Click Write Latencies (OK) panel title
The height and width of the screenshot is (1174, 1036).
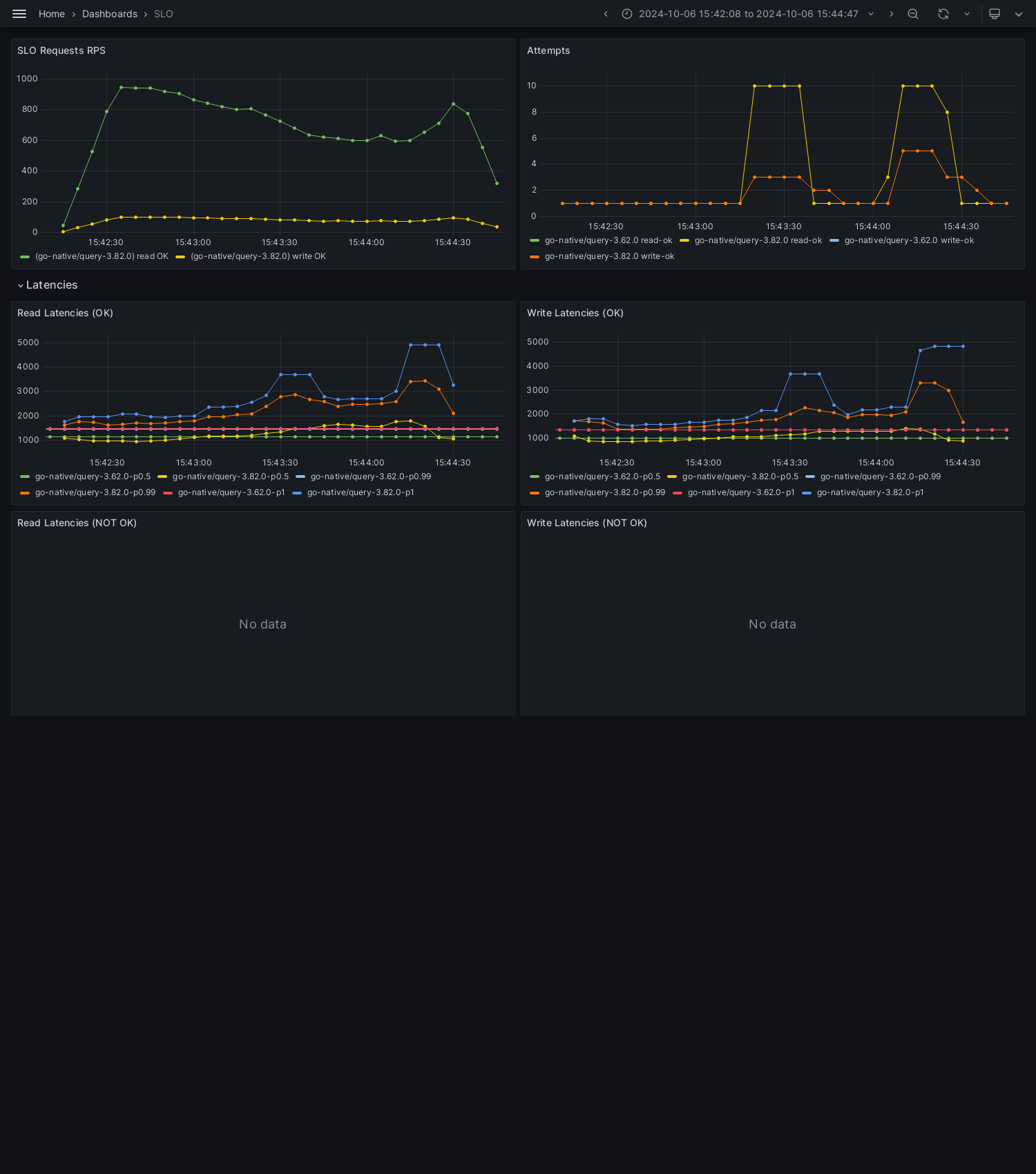[x=575, y=313]
